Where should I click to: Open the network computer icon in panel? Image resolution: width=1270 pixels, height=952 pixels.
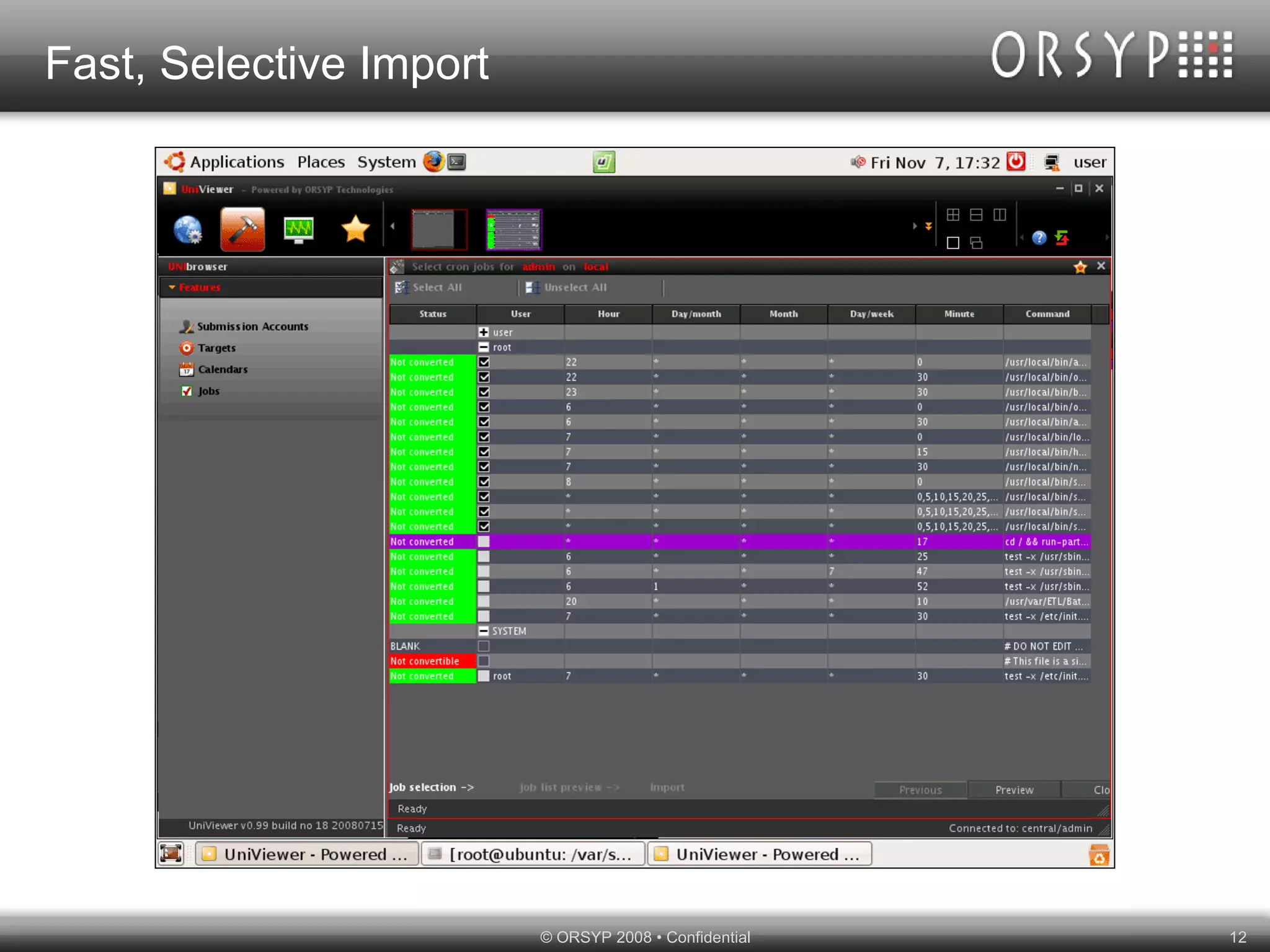[1052, 162]
